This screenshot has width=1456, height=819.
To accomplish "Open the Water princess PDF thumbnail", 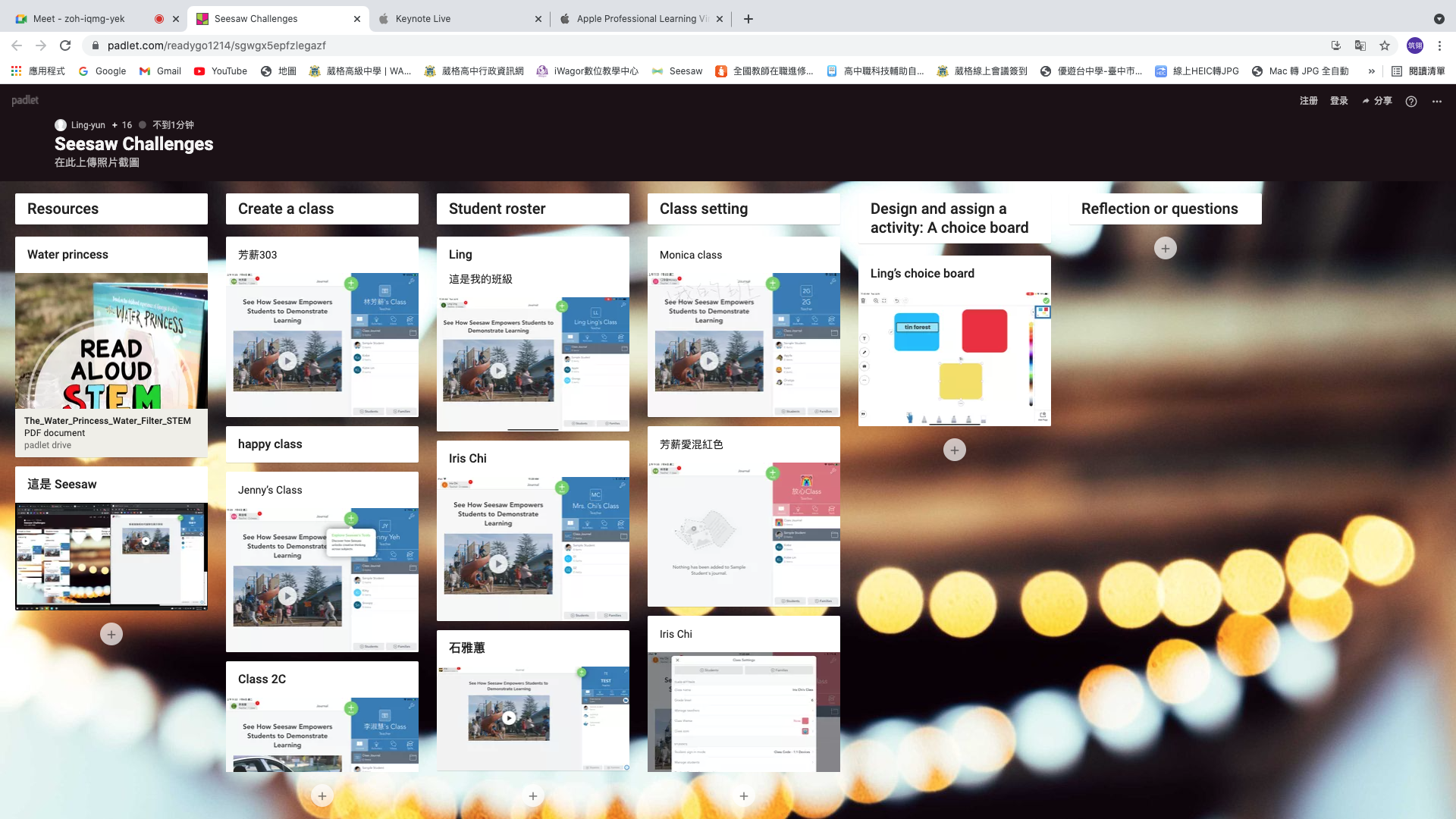I will click(111, 341).
